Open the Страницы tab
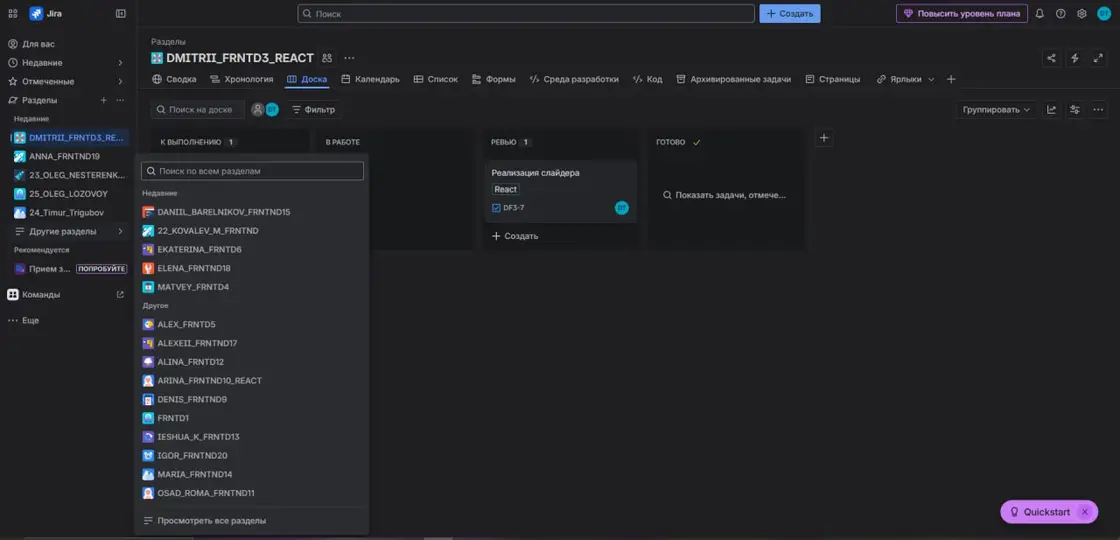This screenshot has width=1120, height=540. (x=833, y=79)
